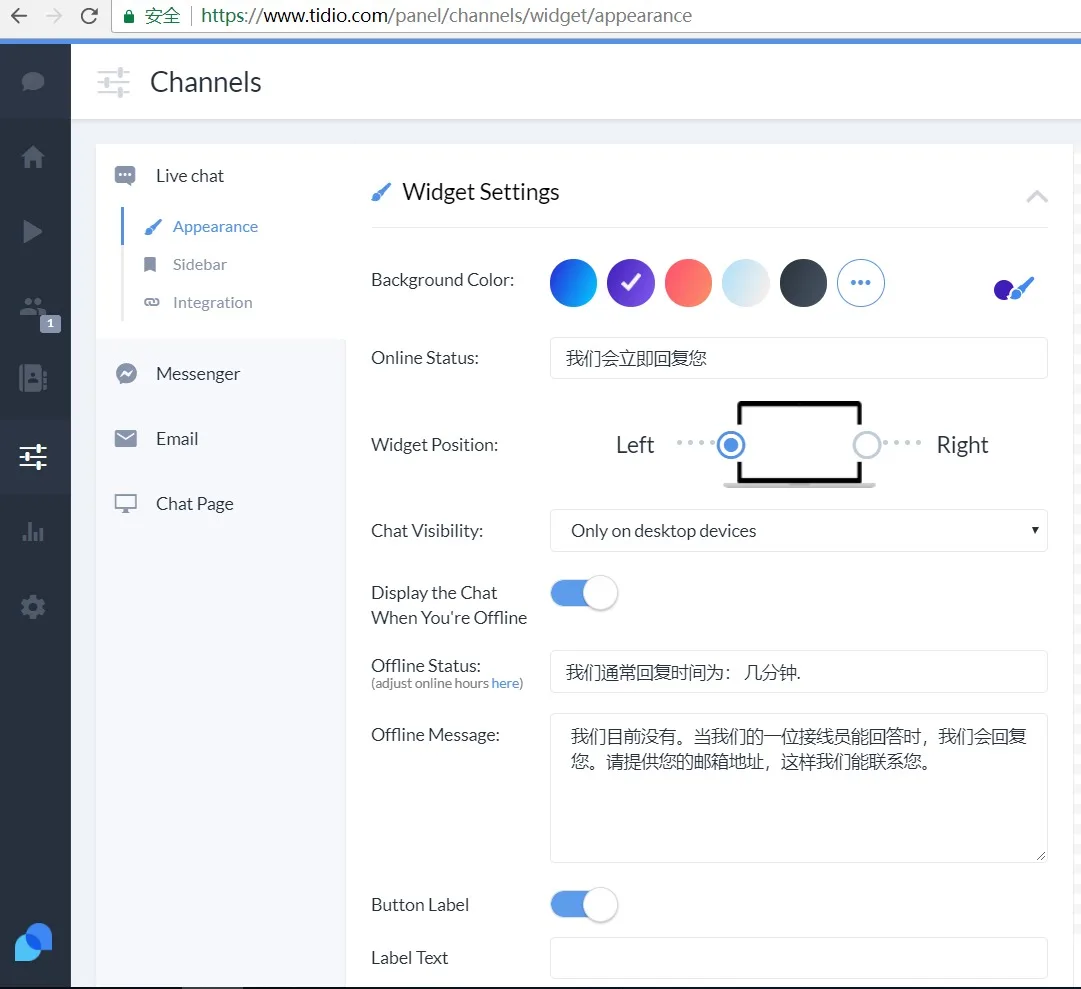Open settings gear icon in sidebar

(33, 607)
